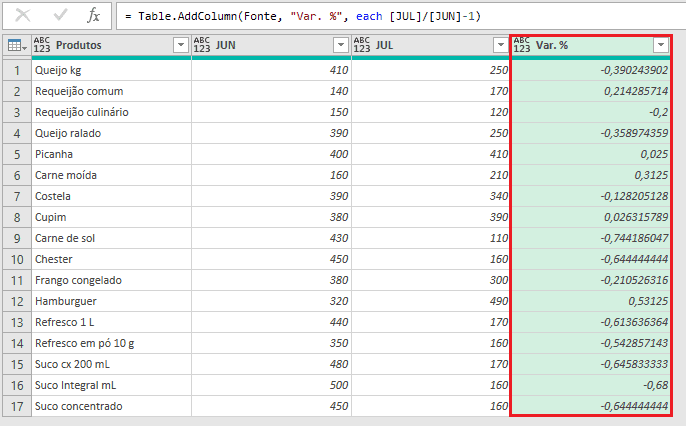The width and height of the screenshot is (686, 426).
Task: Click the Carne moída cell
Action: point(112,175)
